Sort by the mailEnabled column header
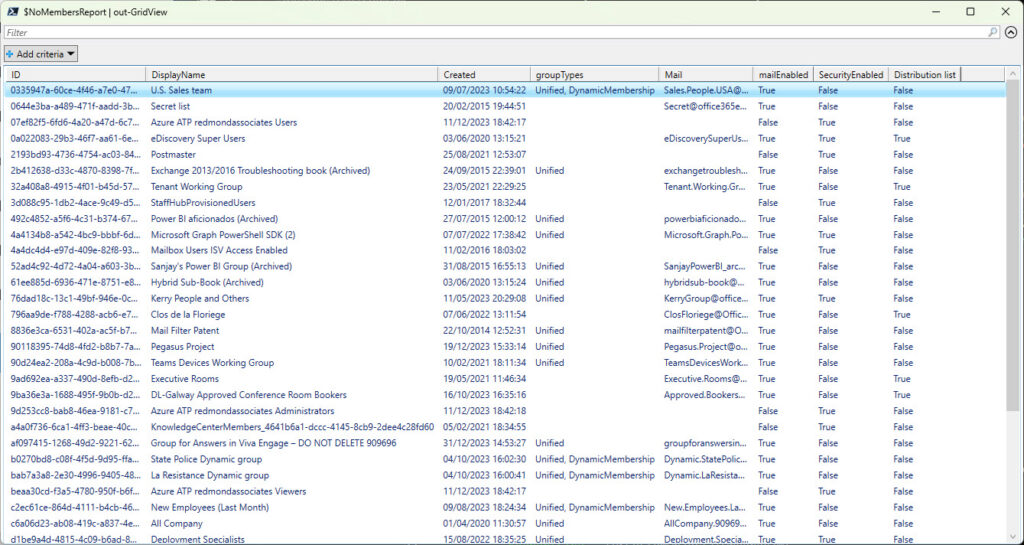 [x=782, y=75]
